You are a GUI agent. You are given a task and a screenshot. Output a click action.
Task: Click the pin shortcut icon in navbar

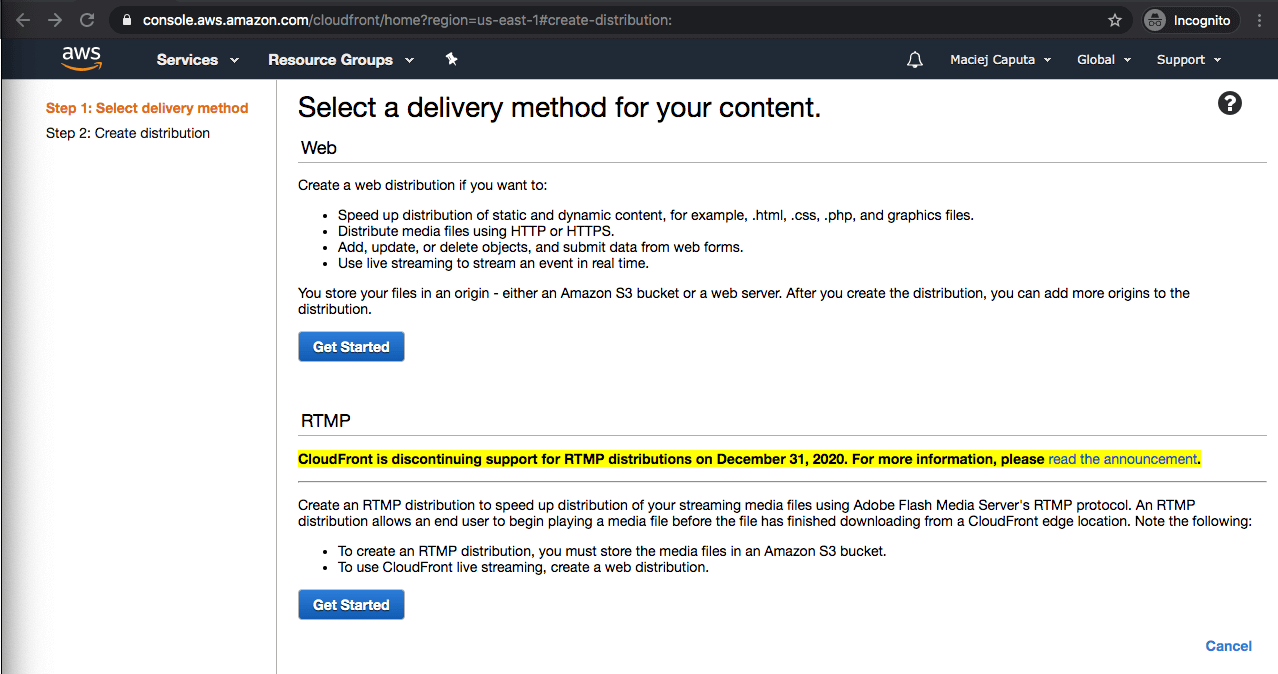tap(451, 60)
